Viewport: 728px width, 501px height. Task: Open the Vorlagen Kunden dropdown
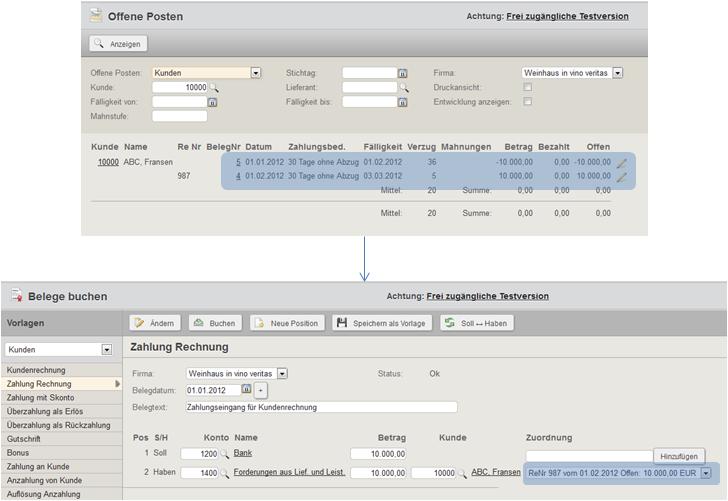pos(107,350)
